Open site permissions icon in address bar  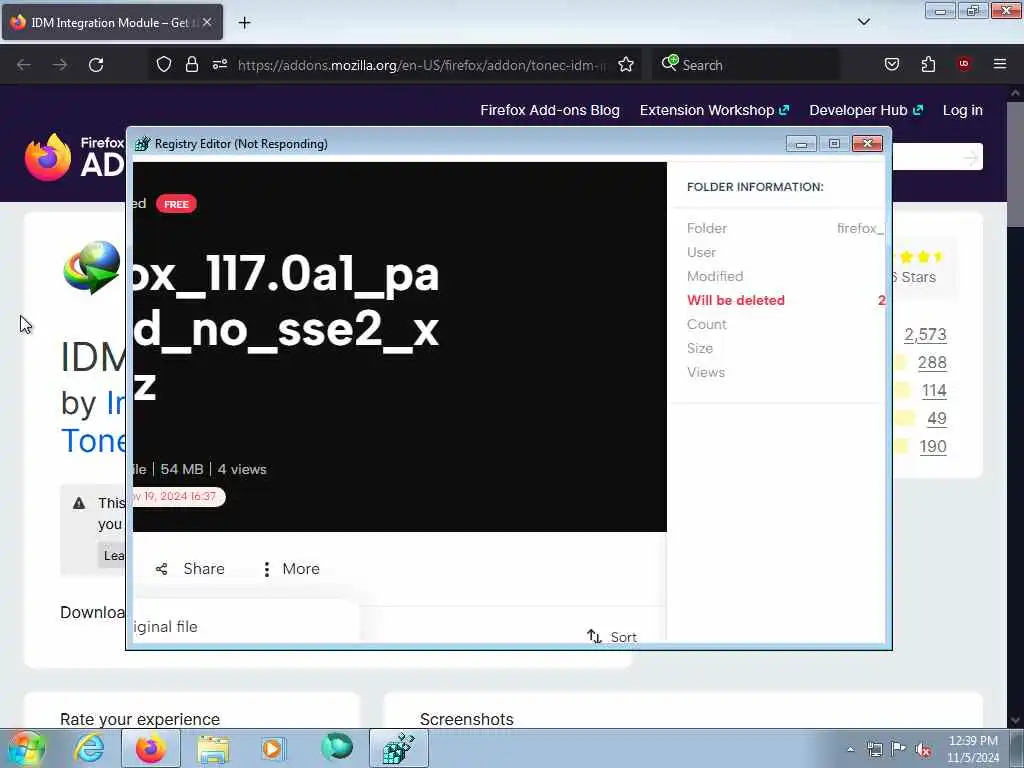[220, 64]
